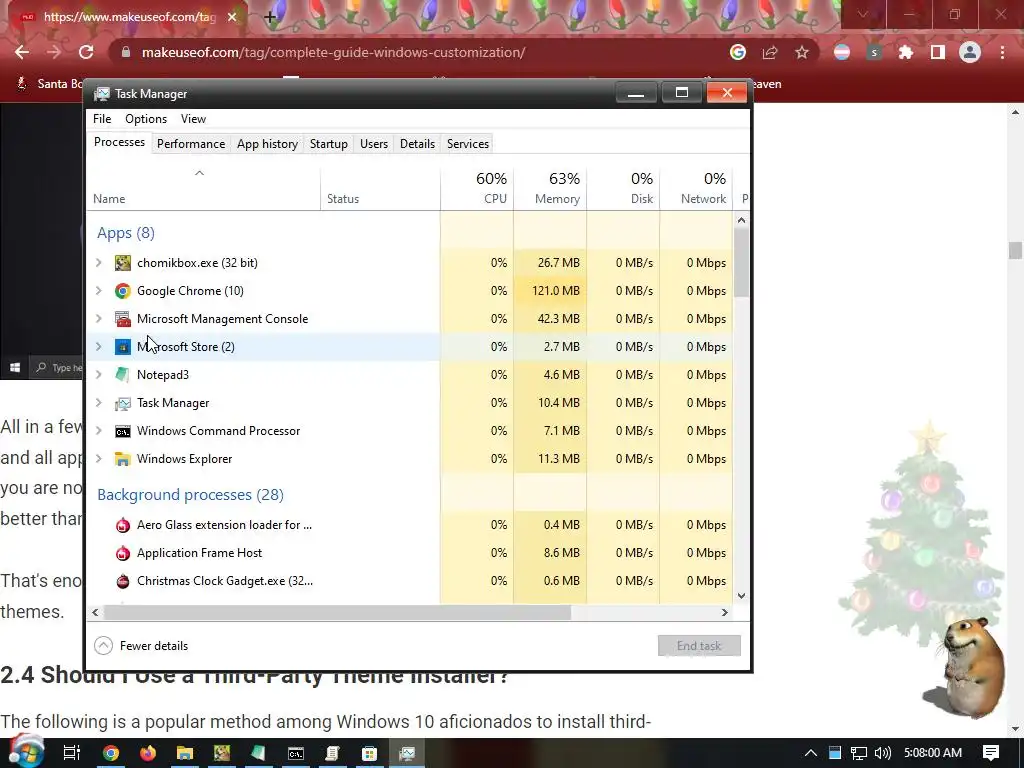The height and width of the screenshot is (768, 1024).
Task: Show hidden system tray icons
Action: [x=810, y=753]
